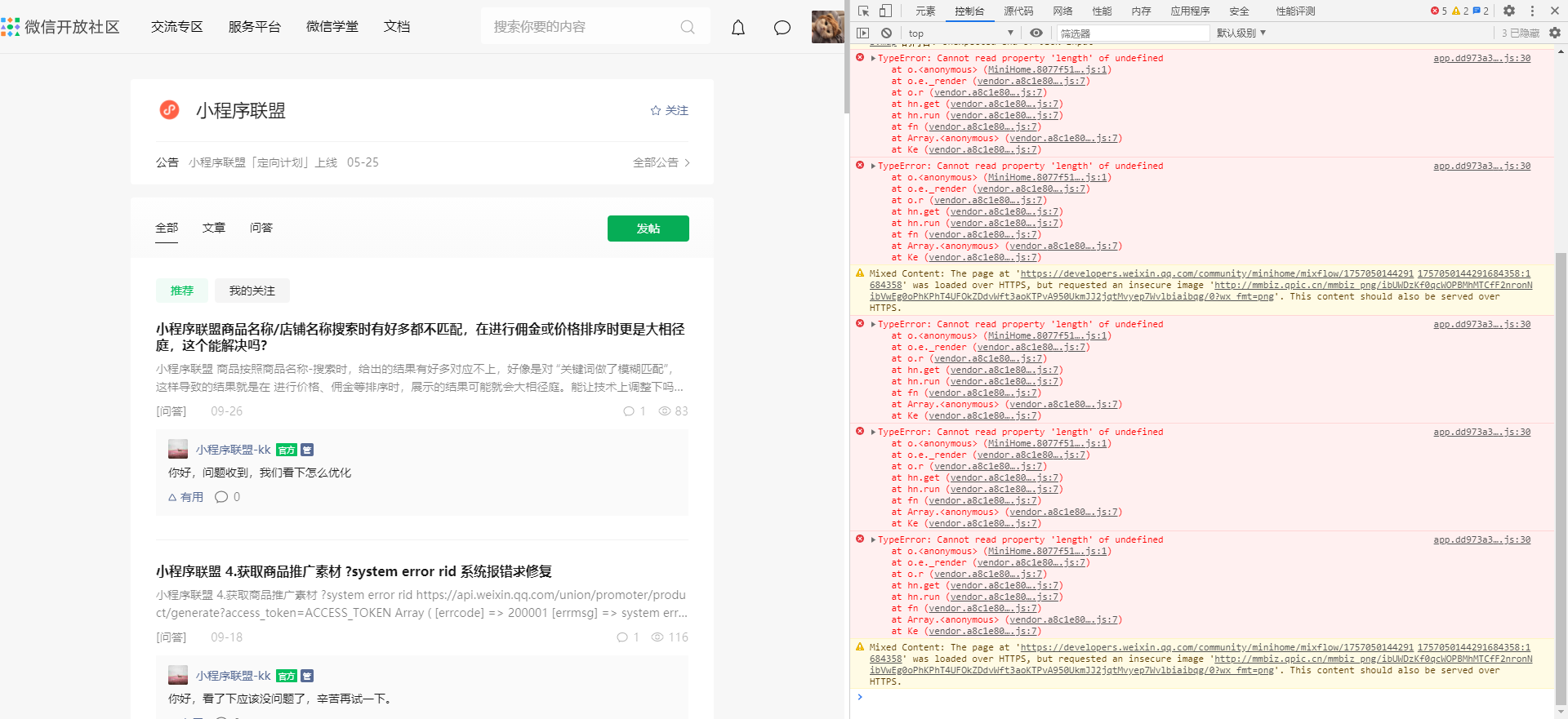Open the 交流专区 nav item

click(x=177, y=27)
